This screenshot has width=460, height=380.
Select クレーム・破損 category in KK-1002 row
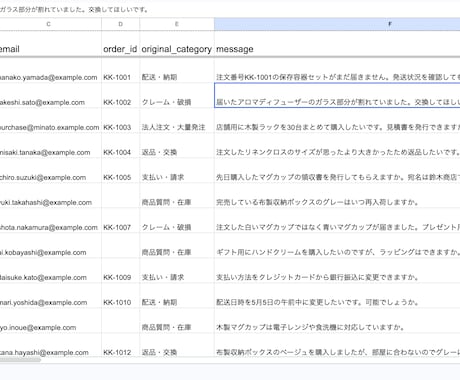pyautogui.click(x=177, y=96)
